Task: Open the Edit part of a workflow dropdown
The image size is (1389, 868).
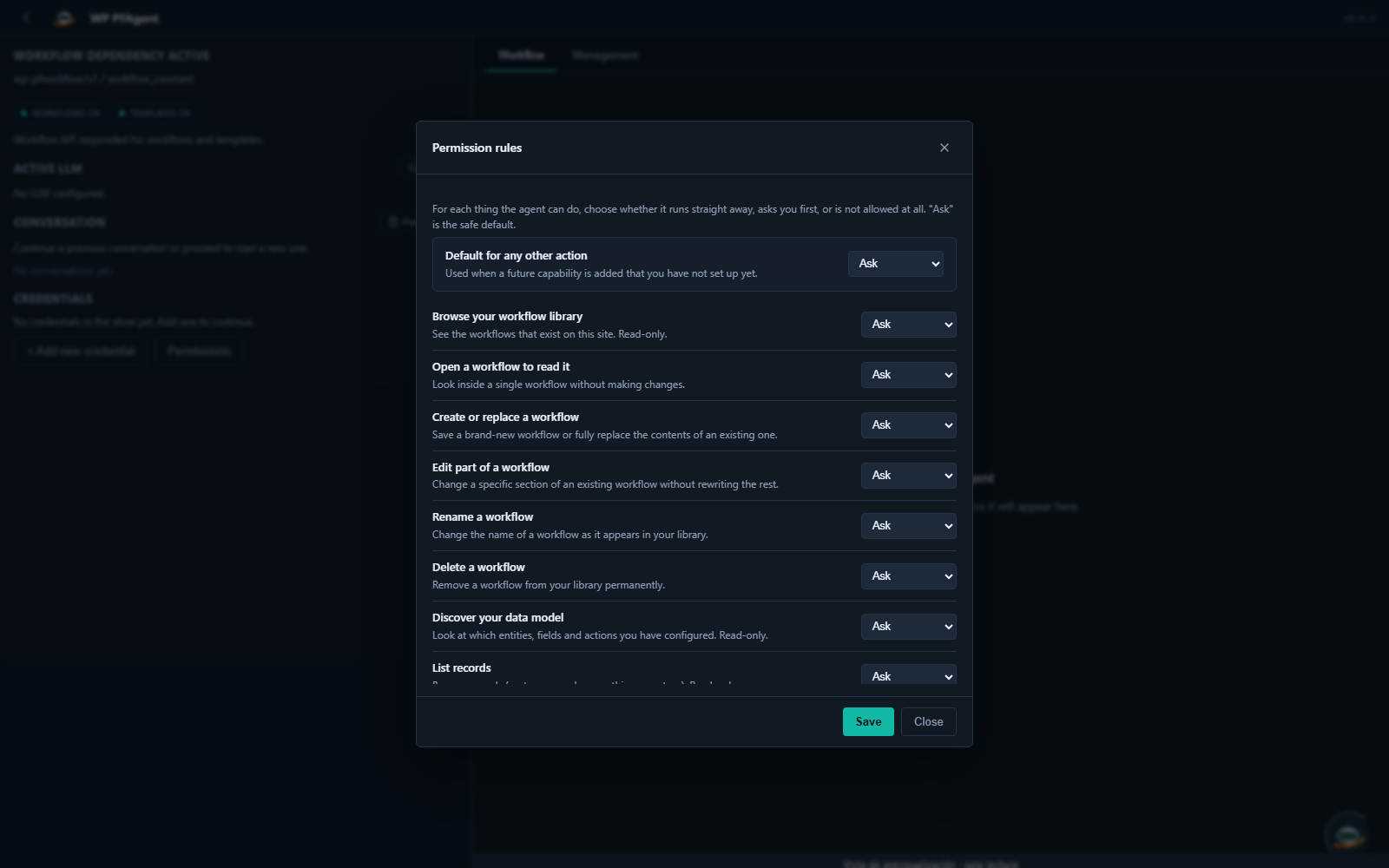Action: (909, 476)
